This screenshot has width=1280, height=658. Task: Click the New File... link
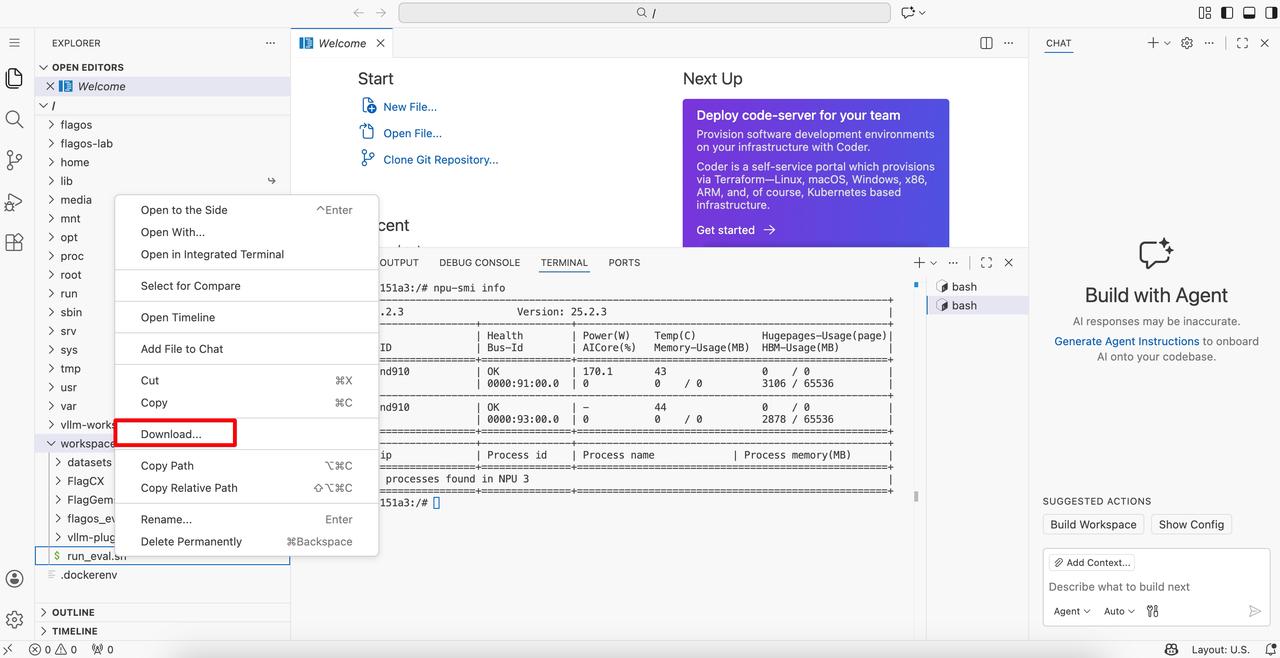410,107
